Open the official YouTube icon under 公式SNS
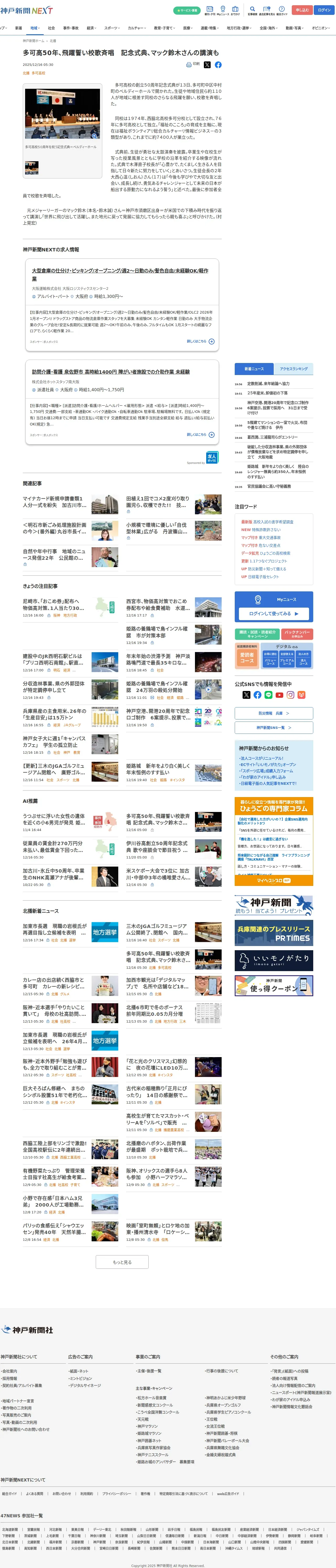This screenshot has height=1568, width=336. tap(279, 695)
